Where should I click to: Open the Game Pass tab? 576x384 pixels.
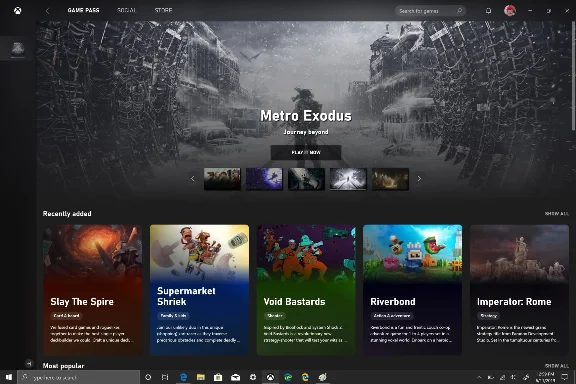pyautogui.click(x=83, y=10)
